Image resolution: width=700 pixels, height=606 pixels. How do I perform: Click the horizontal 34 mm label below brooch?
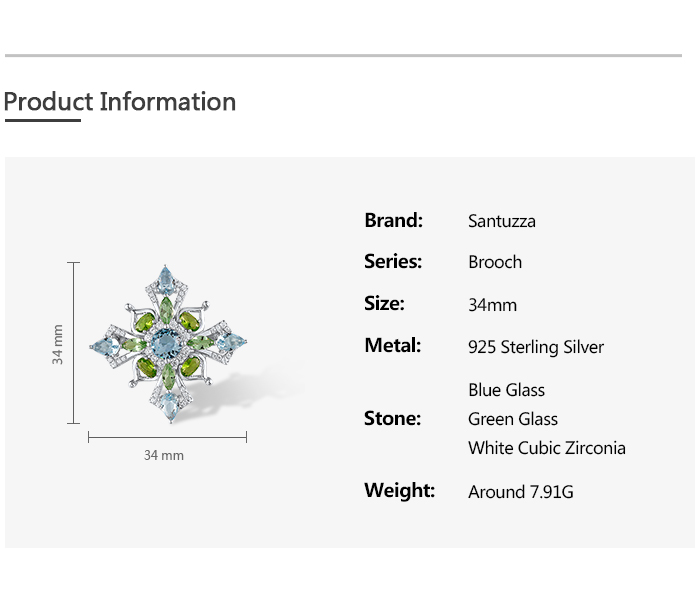pyautogui.click(x=164, y=455)
